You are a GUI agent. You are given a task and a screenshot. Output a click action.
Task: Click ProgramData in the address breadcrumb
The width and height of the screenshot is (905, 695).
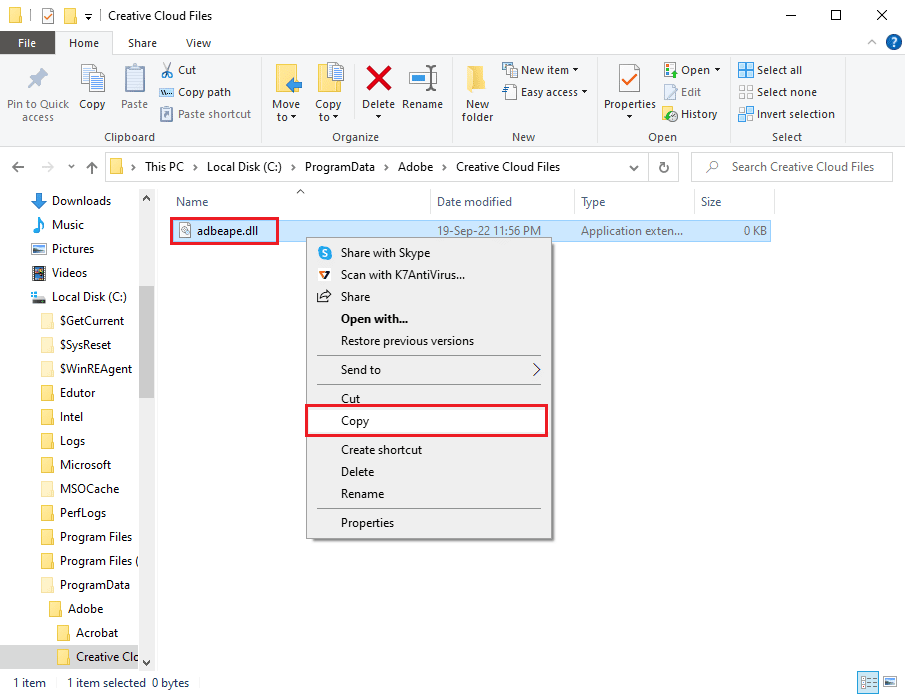coord(339,167)
